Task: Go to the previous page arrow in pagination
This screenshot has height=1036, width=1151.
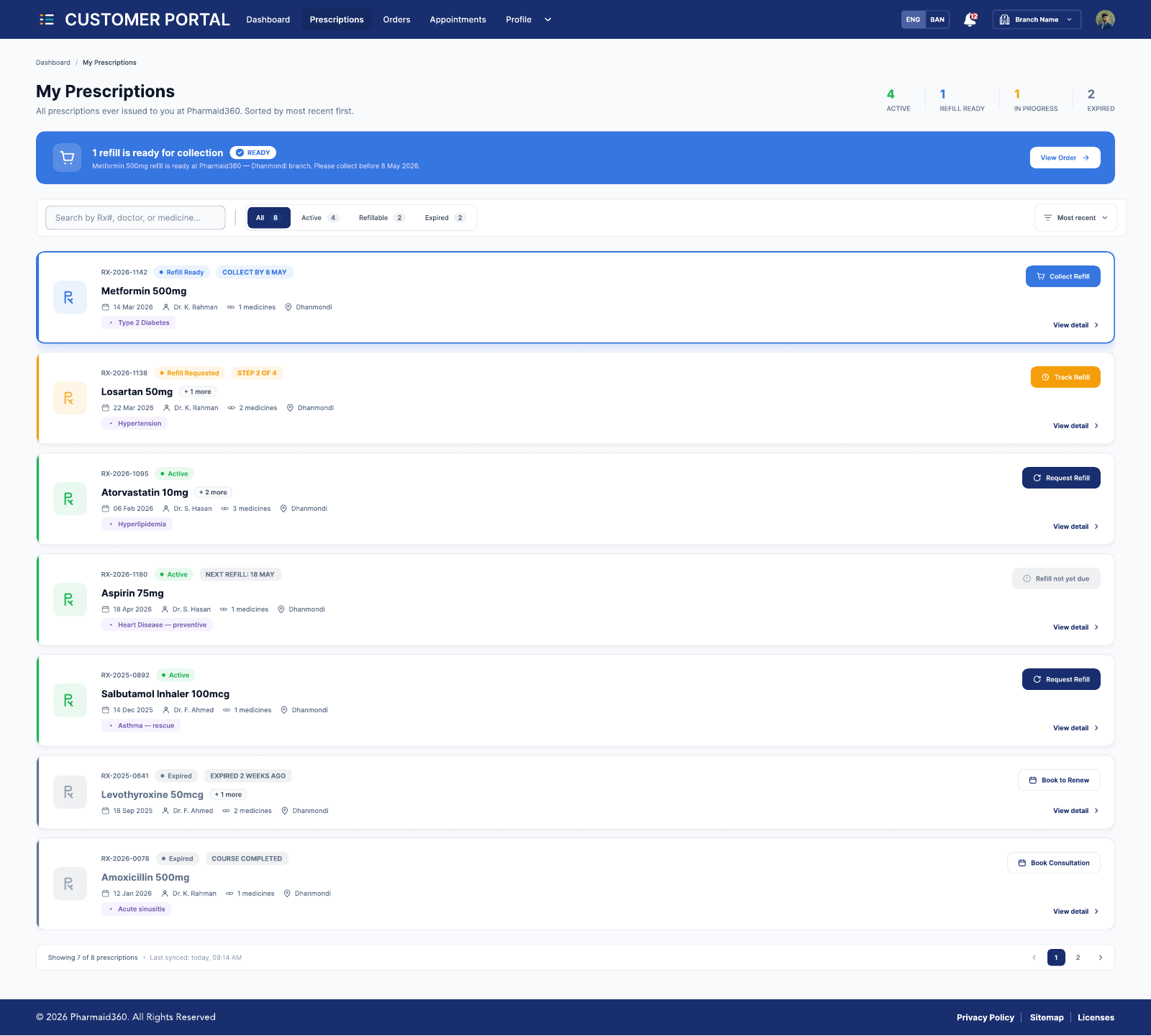Action: [x=1034, y=958]
